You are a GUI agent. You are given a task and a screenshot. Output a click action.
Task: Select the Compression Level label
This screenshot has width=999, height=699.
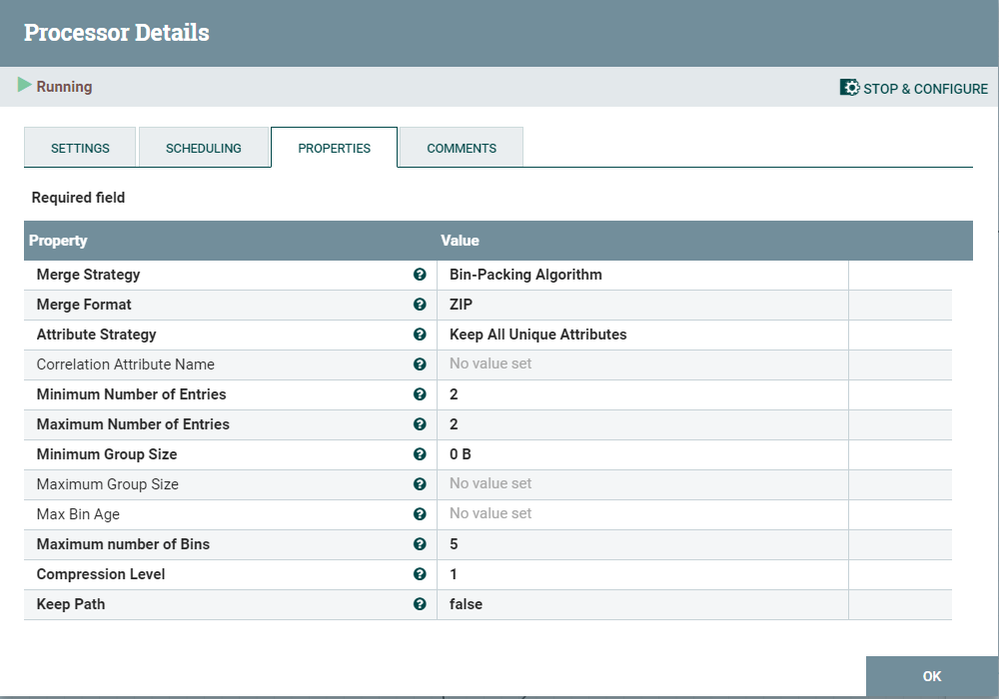pyautogui.click(x=101, y=574)
